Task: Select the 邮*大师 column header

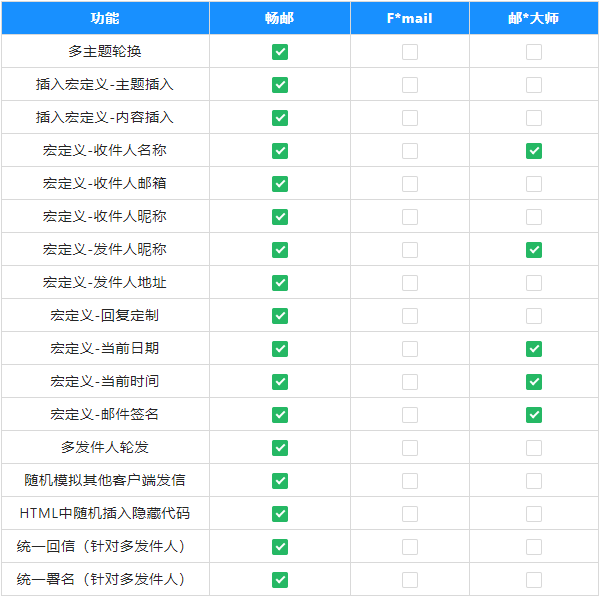Action: (534, 18)
